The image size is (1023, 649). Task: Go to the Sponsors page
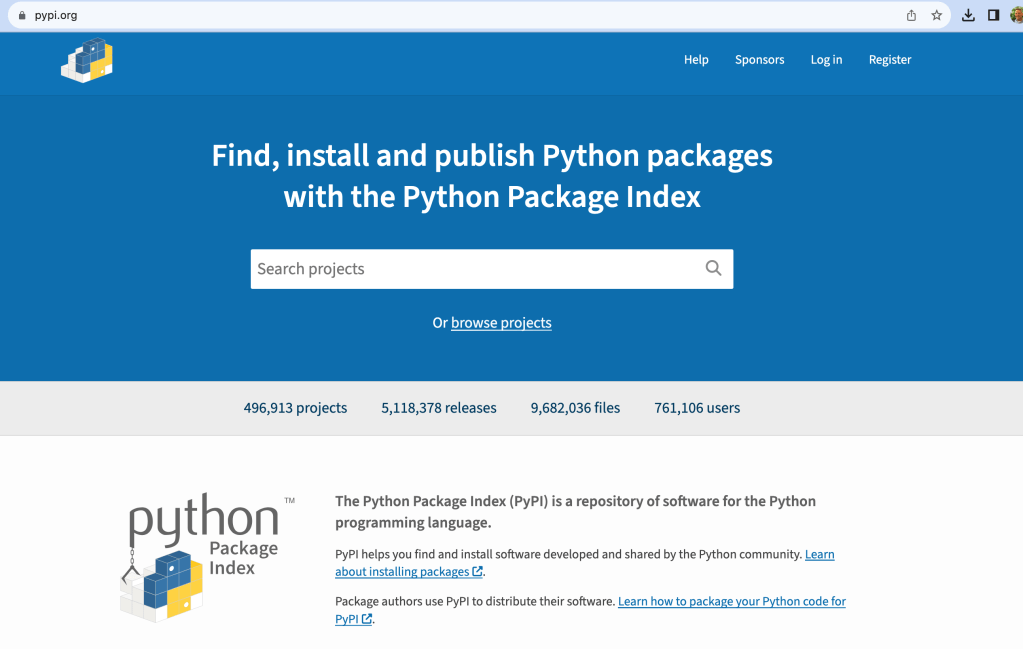[759, 60]
